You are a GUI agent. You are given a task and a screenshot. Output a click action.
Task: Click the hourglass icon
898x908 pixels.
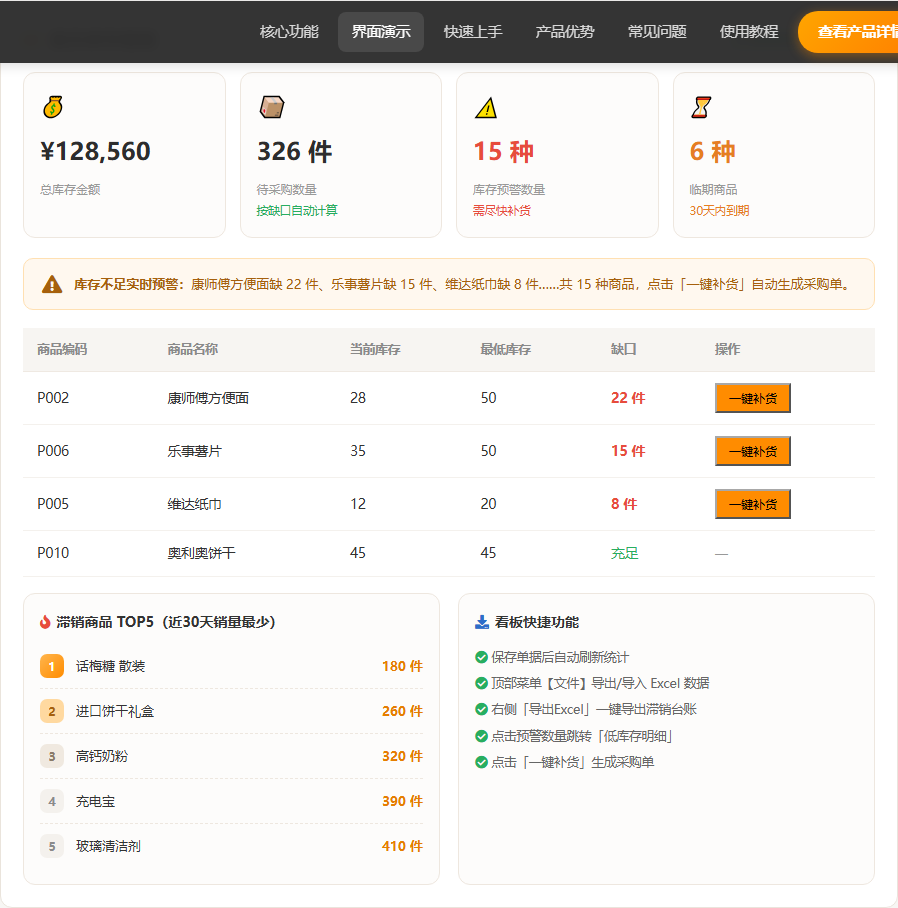[x=701, y=107]
